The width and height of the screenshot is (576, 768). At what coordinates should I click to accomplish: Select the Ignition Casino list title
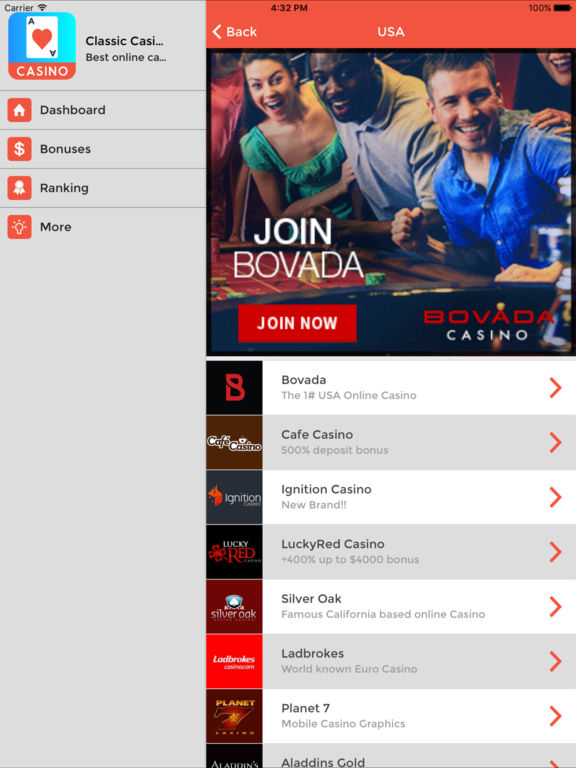point(326,489)
